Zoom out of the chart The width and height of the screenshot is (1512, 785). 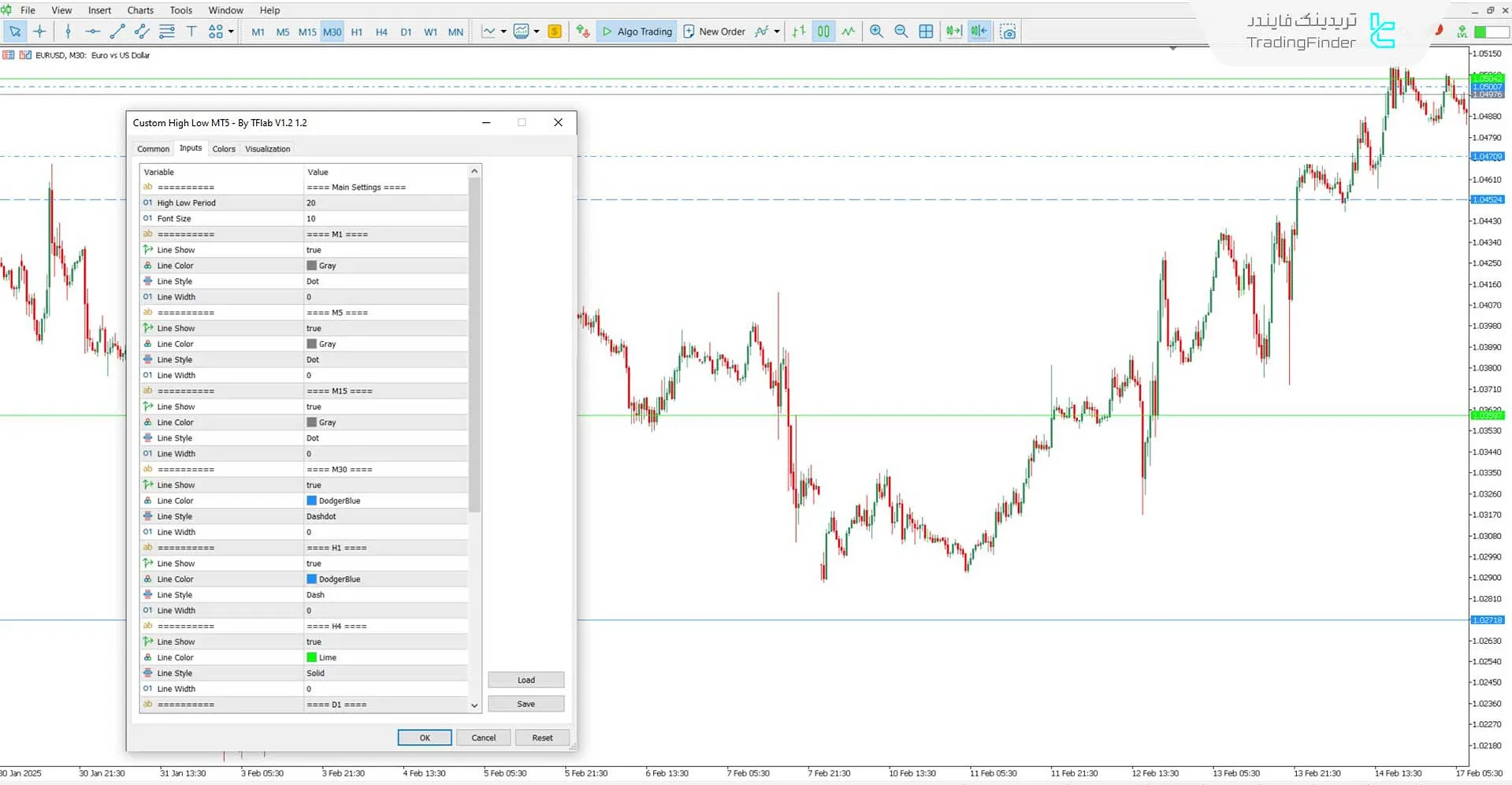(x=901, y=32)
